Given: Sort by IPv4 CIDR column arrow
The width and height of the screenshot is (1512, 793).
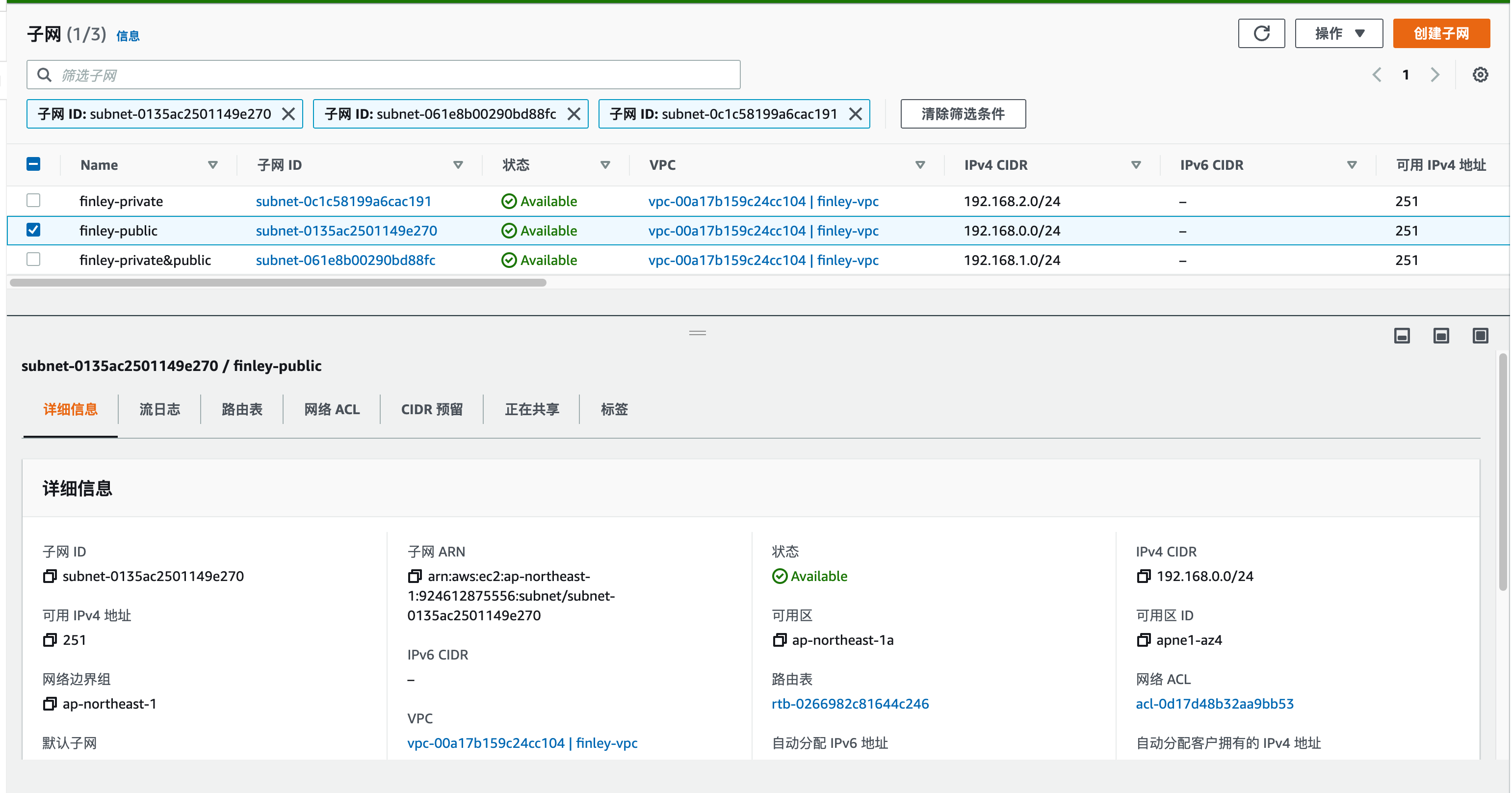Looking at the screenshot, I should click(1136, 165).
